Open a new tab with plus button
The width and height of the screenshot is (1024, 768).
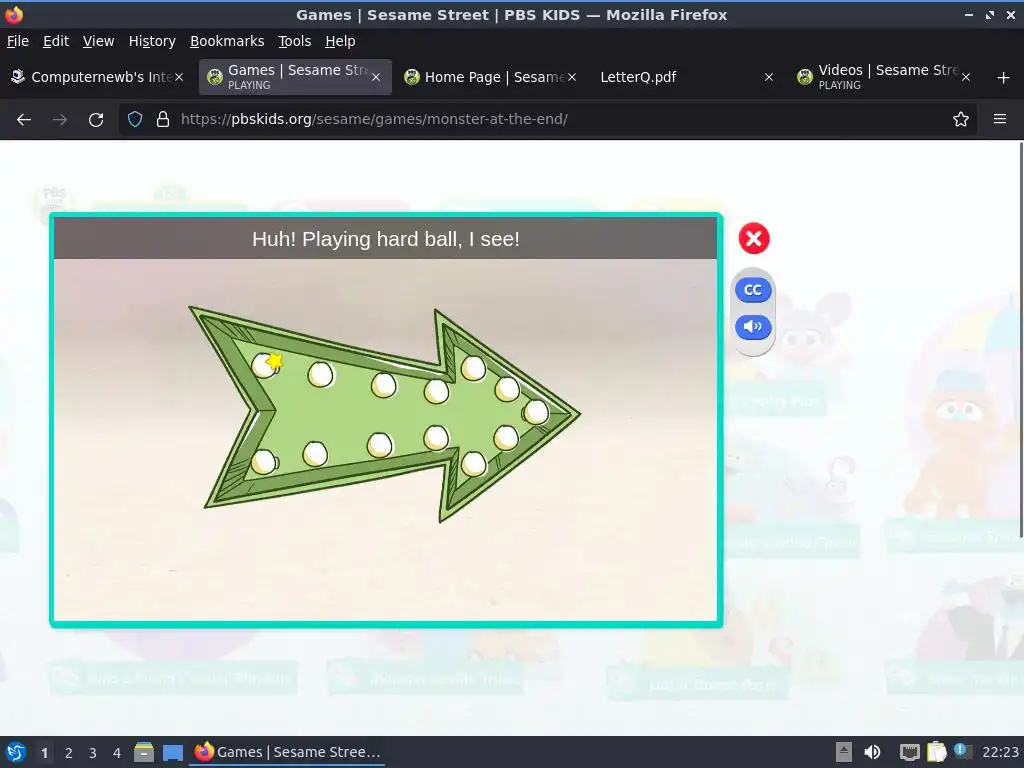pyautogui.click(x=1004, y=78)
